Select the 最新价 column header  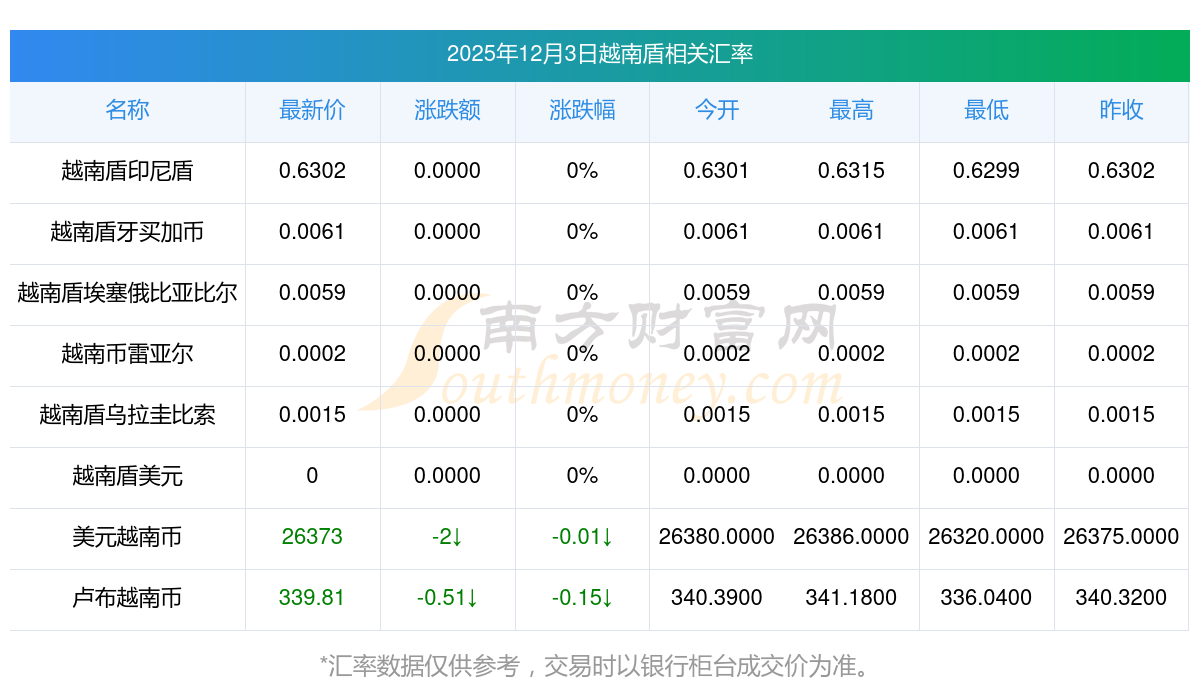point(312,110)
